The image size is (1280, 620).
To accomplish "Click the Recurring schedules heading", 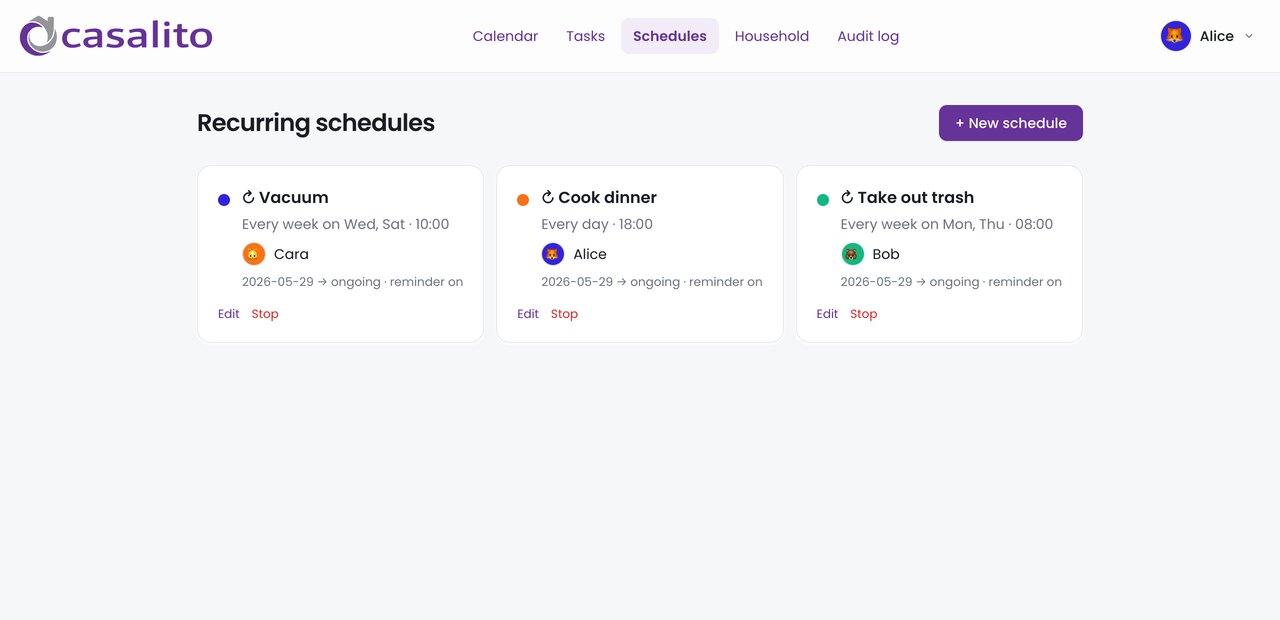I will tap(316, 123).
